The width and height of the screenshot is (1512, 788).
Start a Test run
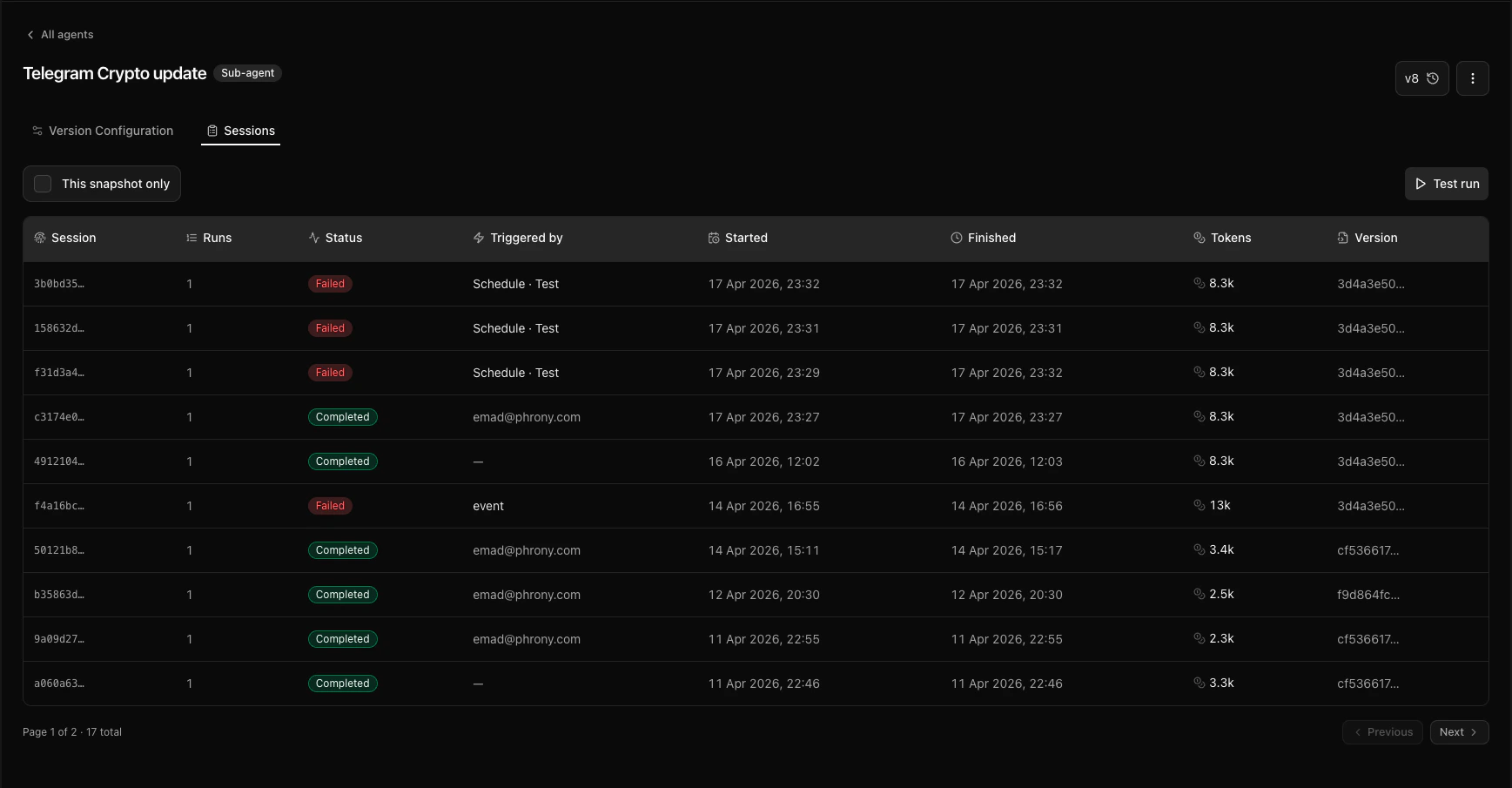click(x=1447, y=184)
